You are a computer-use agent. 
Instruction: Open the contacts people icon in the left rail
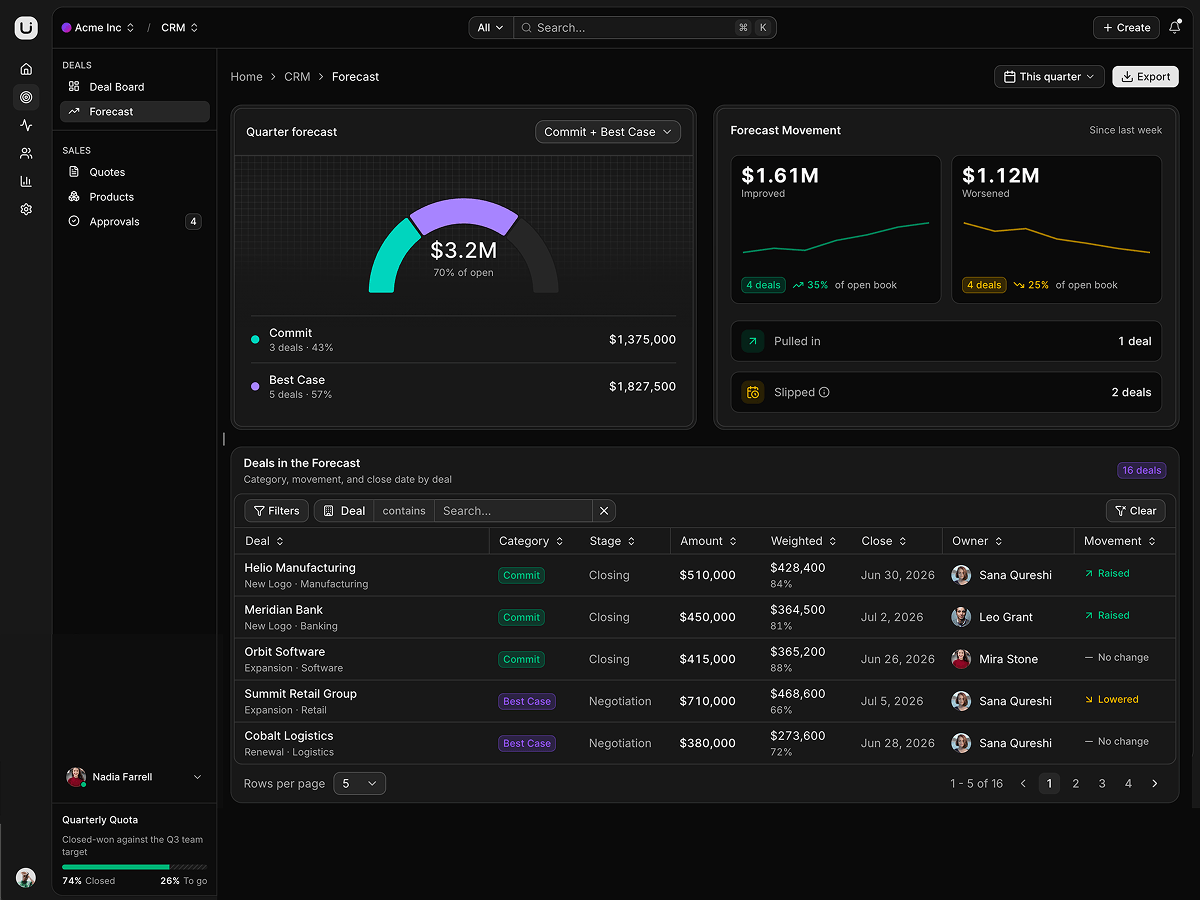[x=26, y=153]
